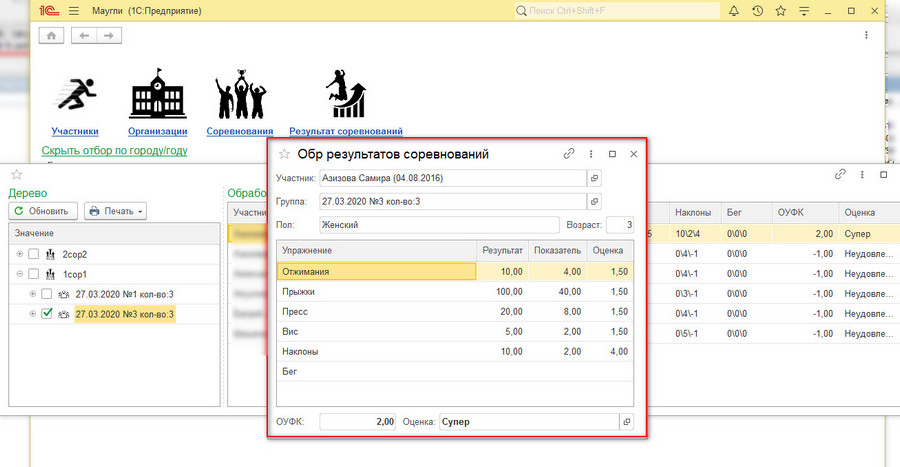Copy link to the results dialog
This screenshot has width=900, height=467.
[x=569, y=154]
